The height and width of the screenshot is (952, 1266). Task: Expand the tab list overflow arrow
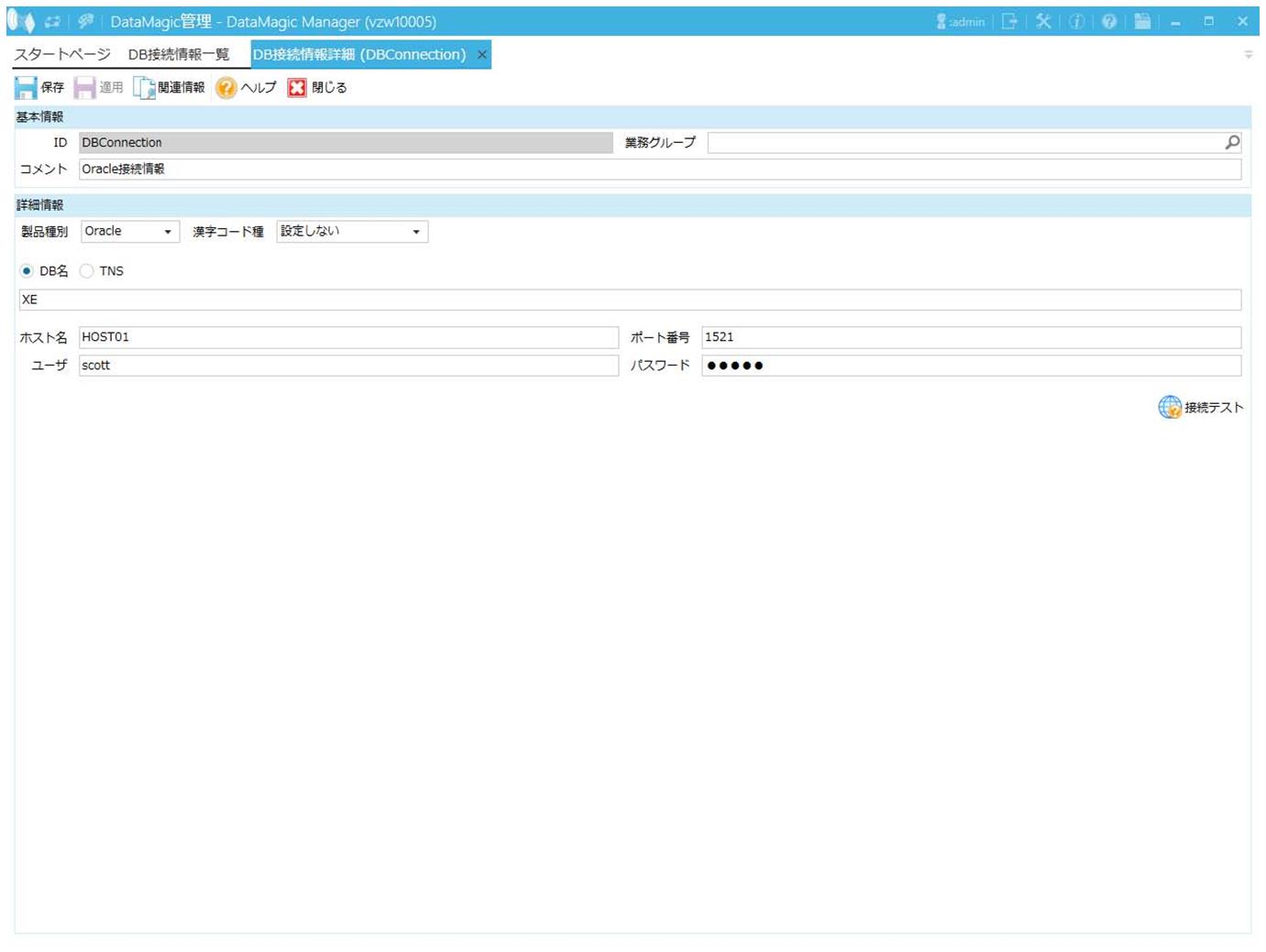click(1248, 55)
